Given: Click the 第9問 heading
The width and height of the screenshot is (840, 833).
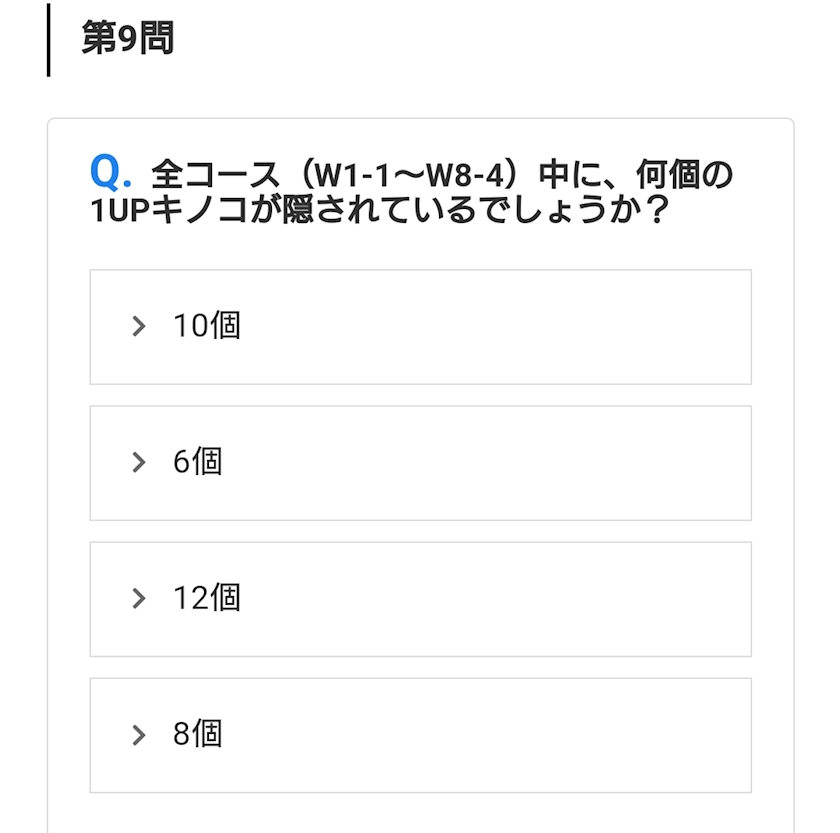Looking at the screenshot, I should tap(128, 38).
